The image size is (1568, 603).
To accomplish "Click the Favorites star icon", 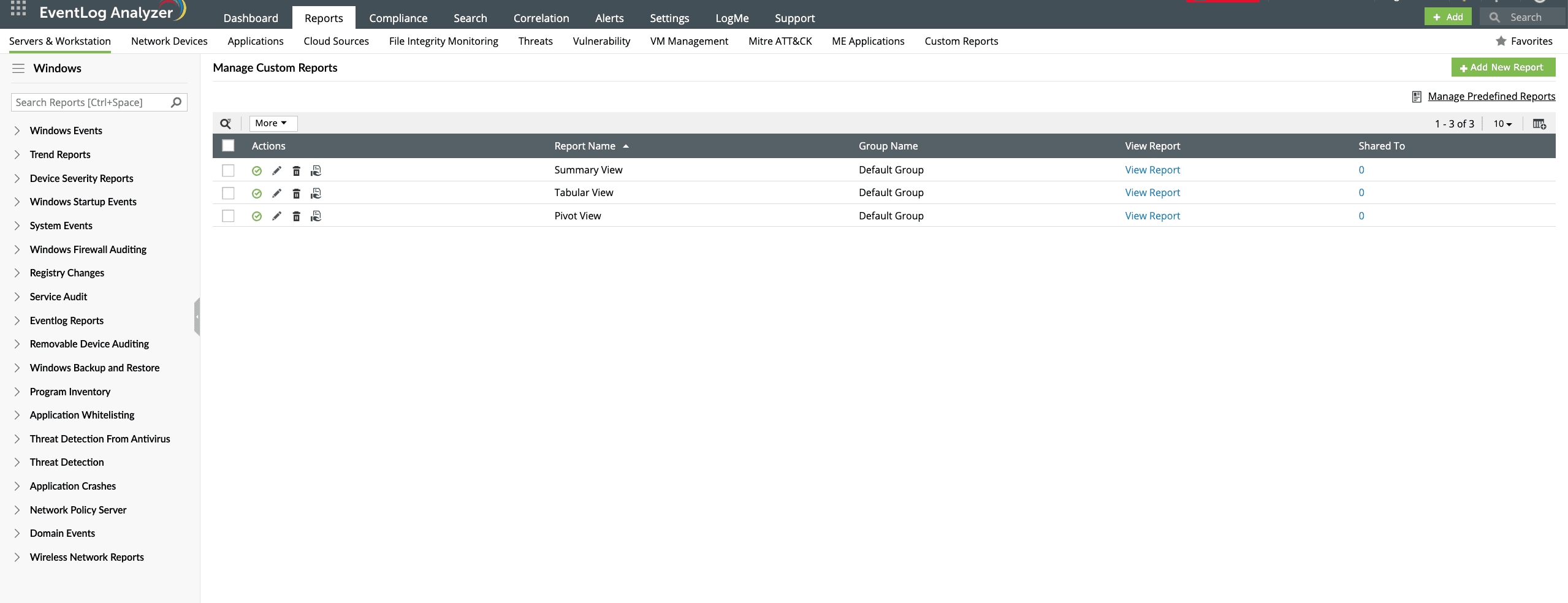I will [x=1501, y=41].
